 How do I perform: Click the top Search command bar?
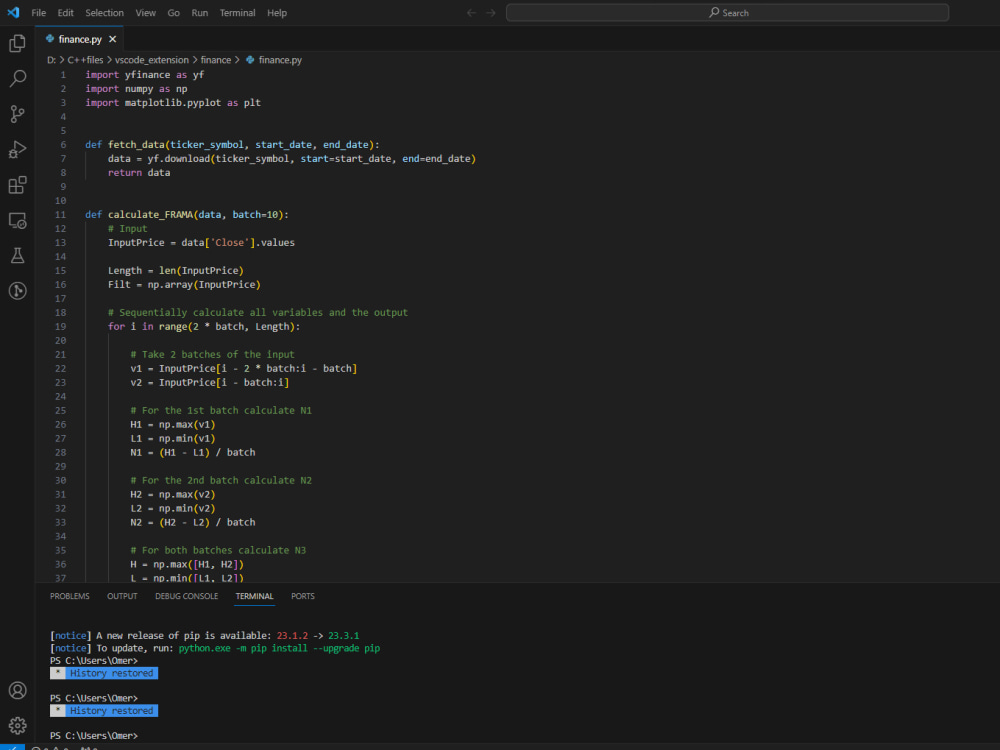728,12
